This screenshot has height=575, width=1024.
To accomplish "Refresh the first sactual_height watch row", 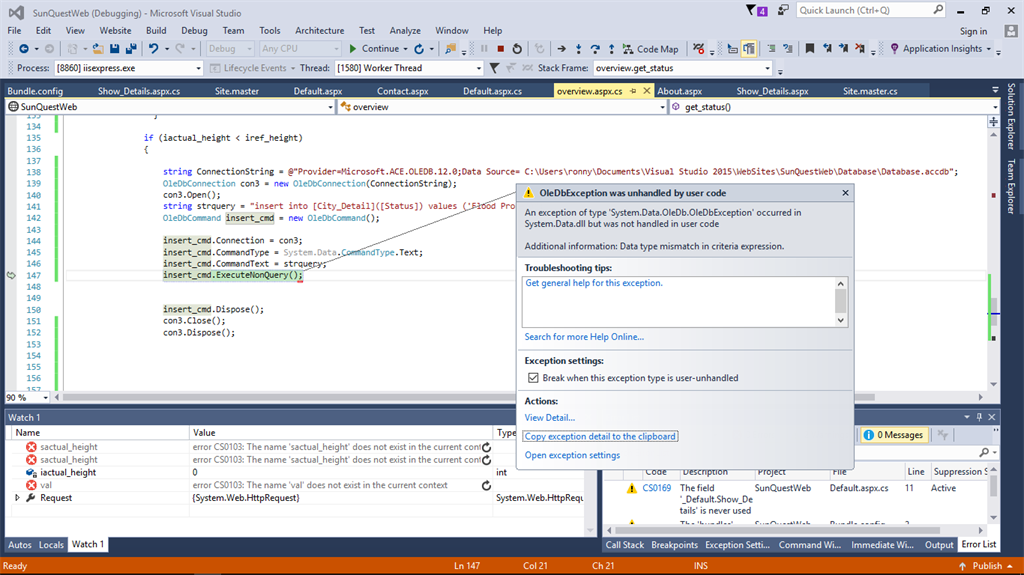I will click(x=487, y=448).
